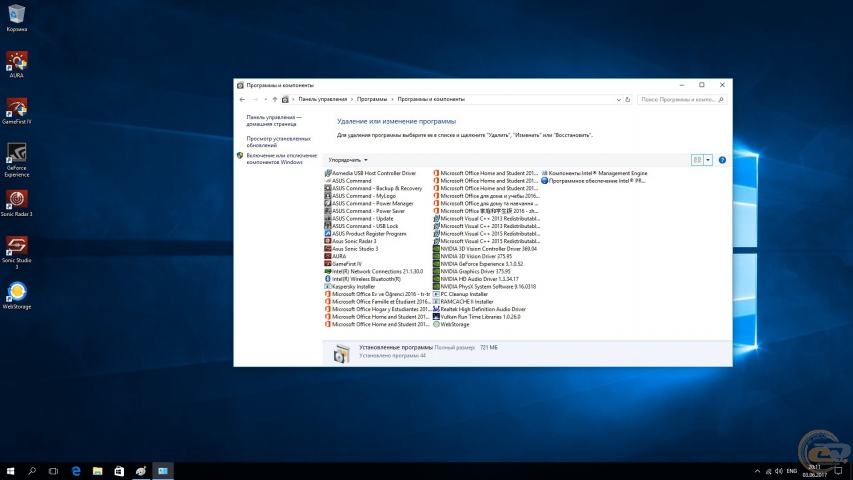The width and height of the screenshot is (853, 480).
Task: Open File Explorer from the taskbar
Action: pos(97,471)
